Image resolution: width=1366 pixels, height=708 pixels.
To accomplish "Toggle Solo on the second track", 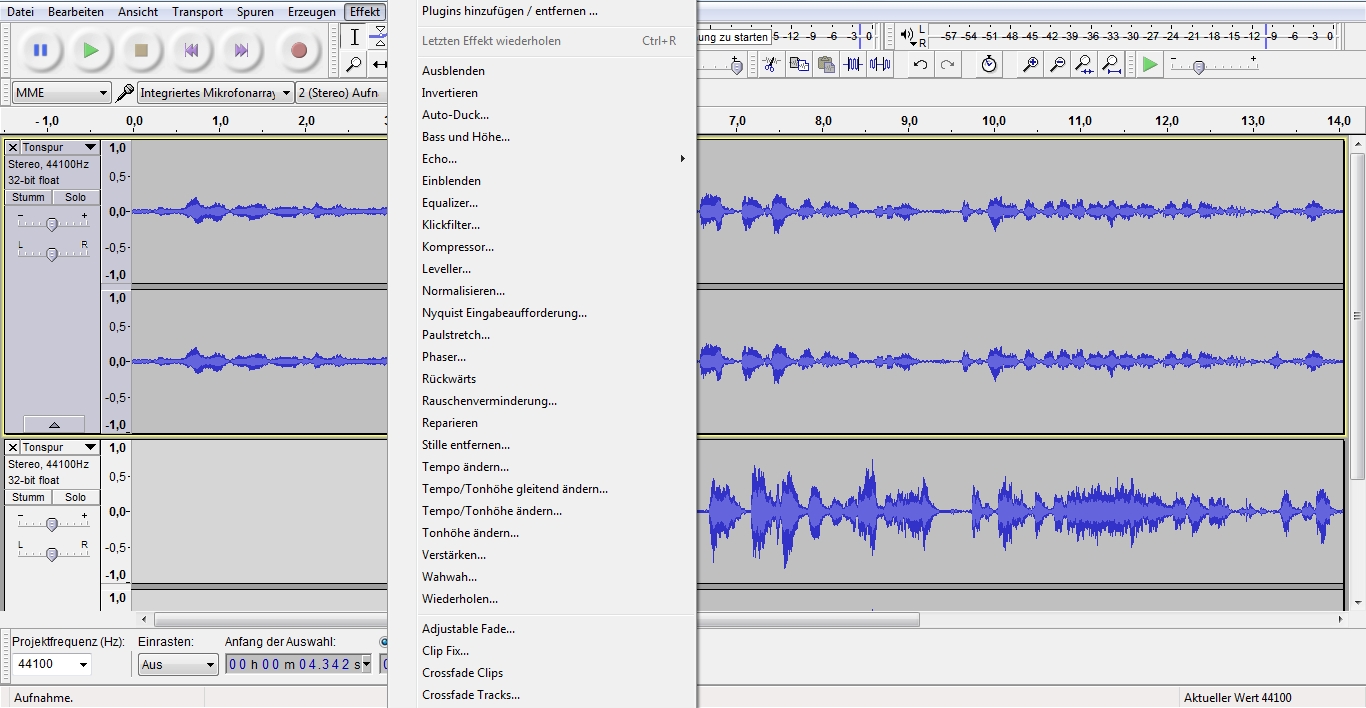I will point(76,497).
